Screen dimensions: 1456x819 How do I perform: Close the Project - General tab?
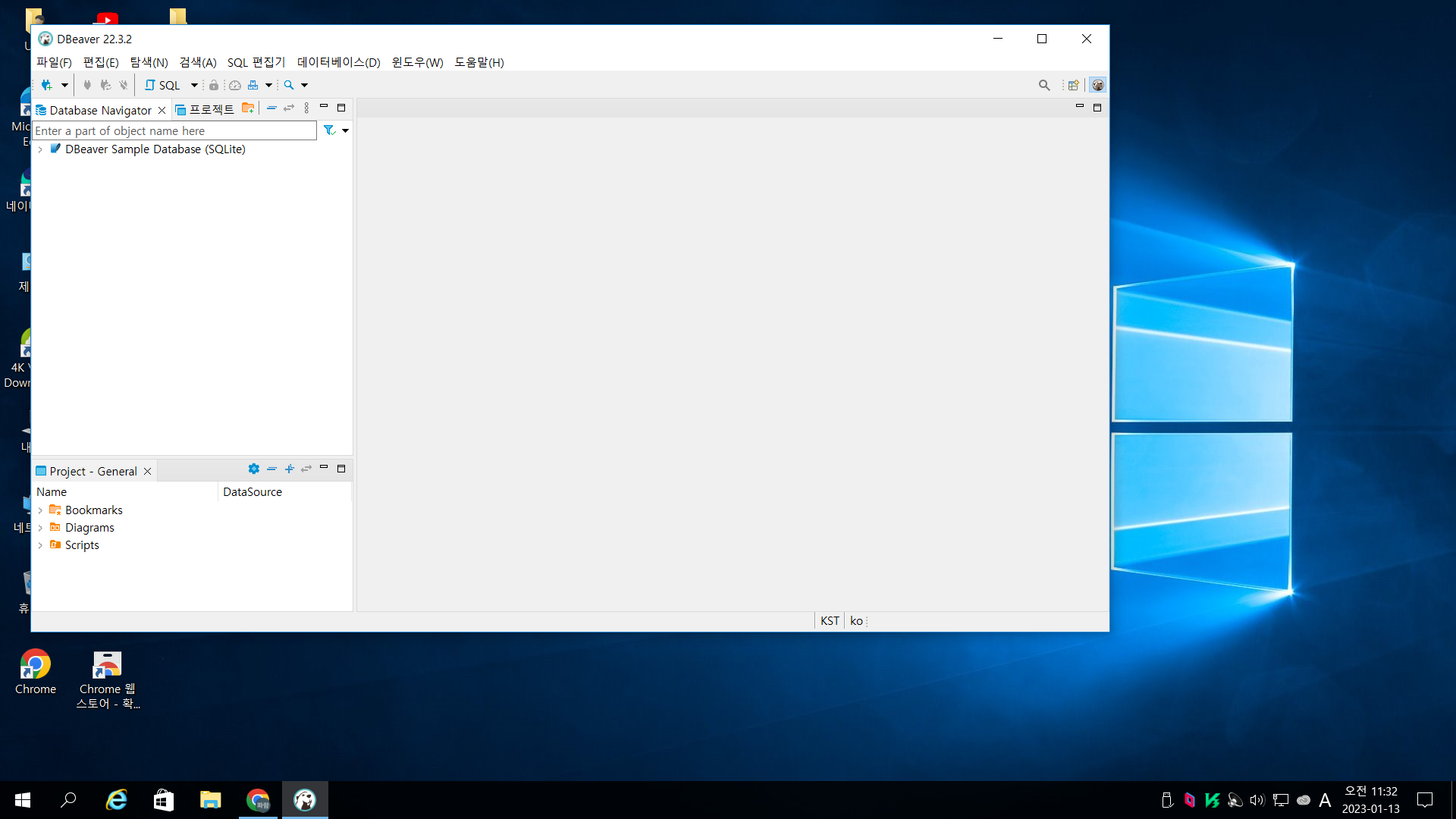click(148, 471)
